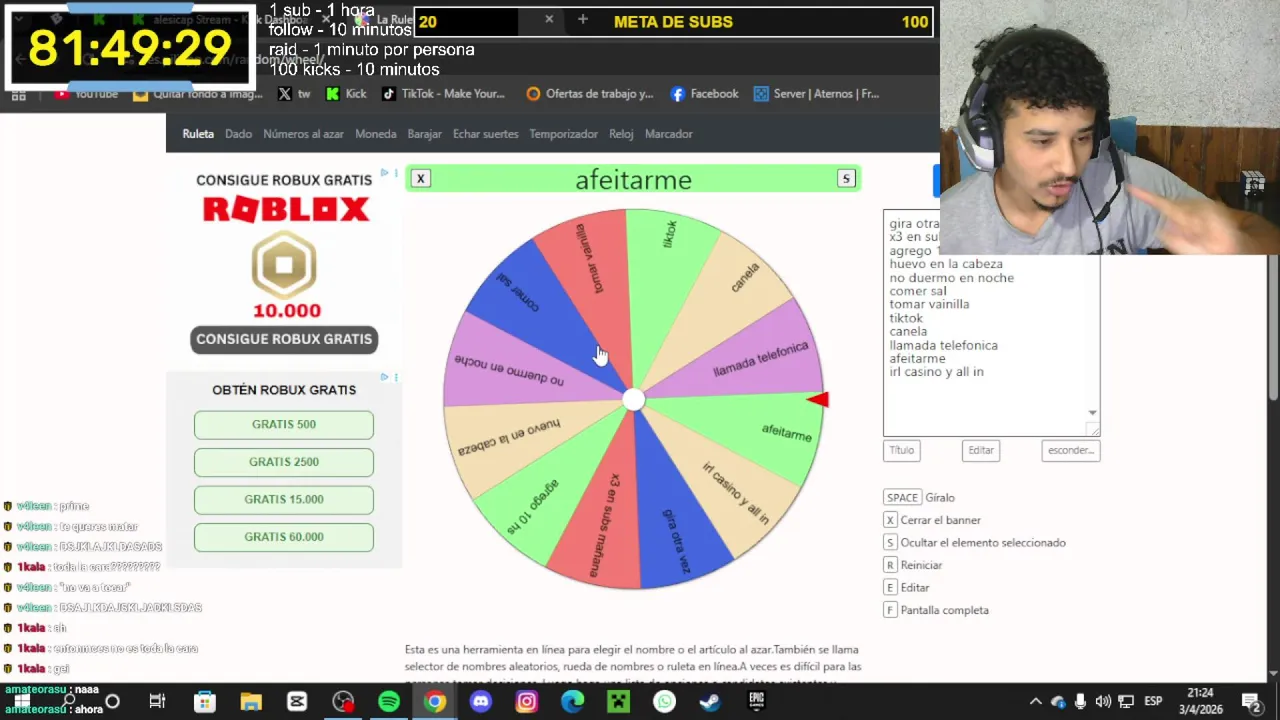The image size is (1280, 720).
Task: Open the notification center icon
Action: (x=1250, y=702)
